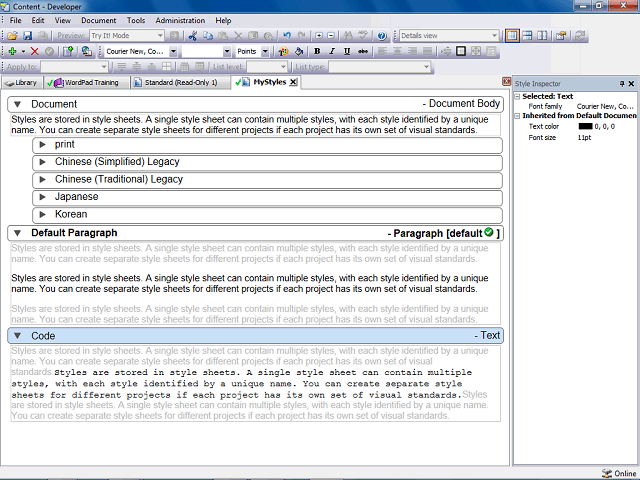Expand Chinese (Traditional) Legacy row
The height and width of the screenshot is (480, 640).
(x=42, y=180)
